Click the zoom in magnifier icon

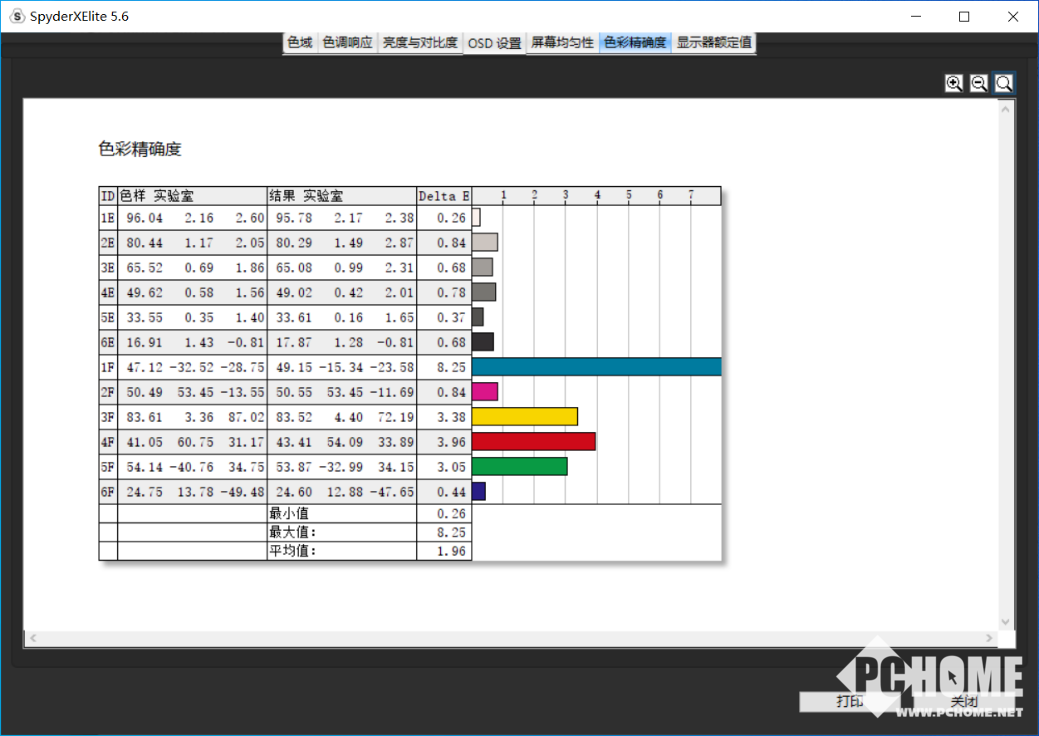click(954, 84)
